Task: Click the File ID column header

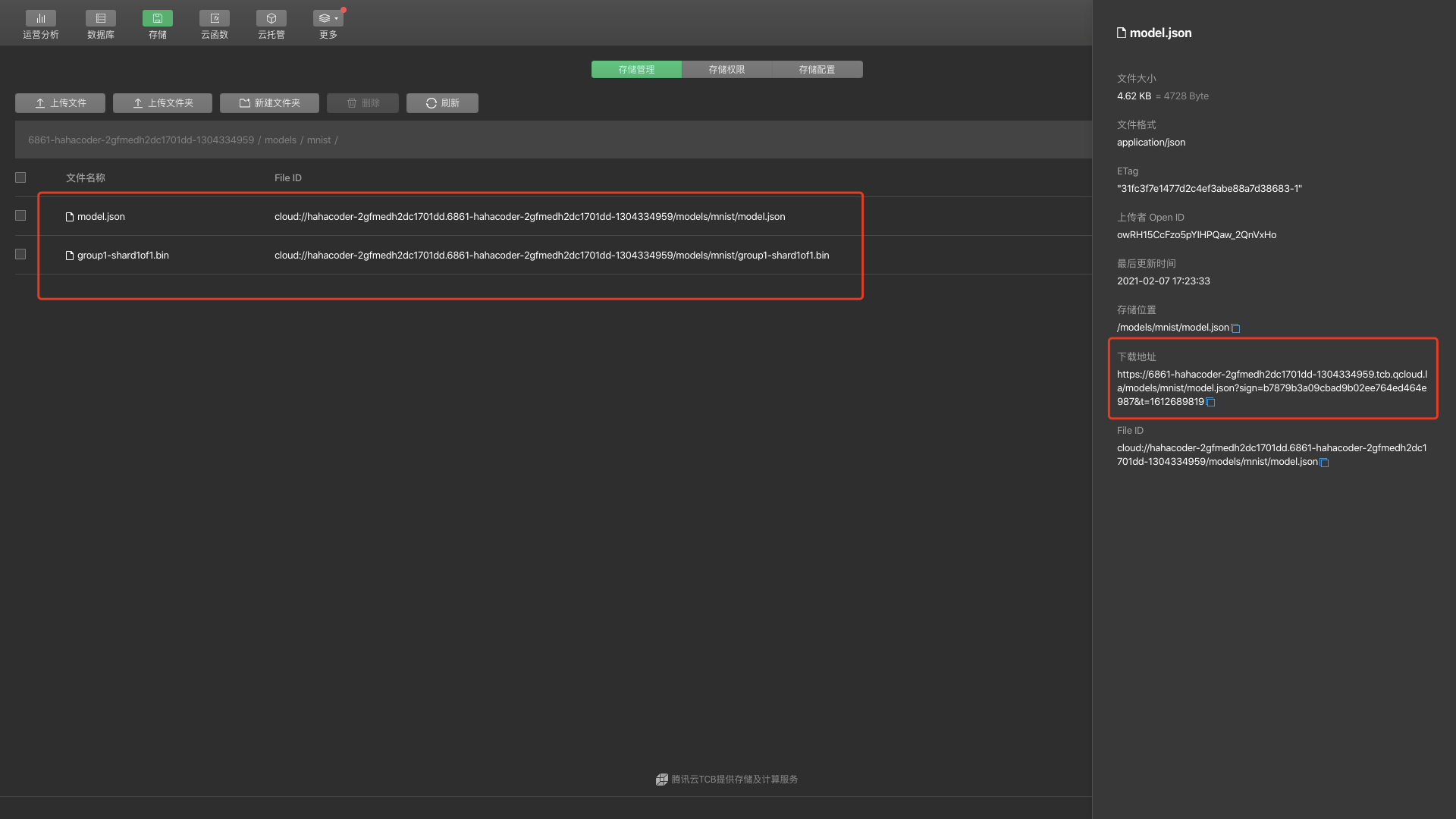Action: (288, 178)
